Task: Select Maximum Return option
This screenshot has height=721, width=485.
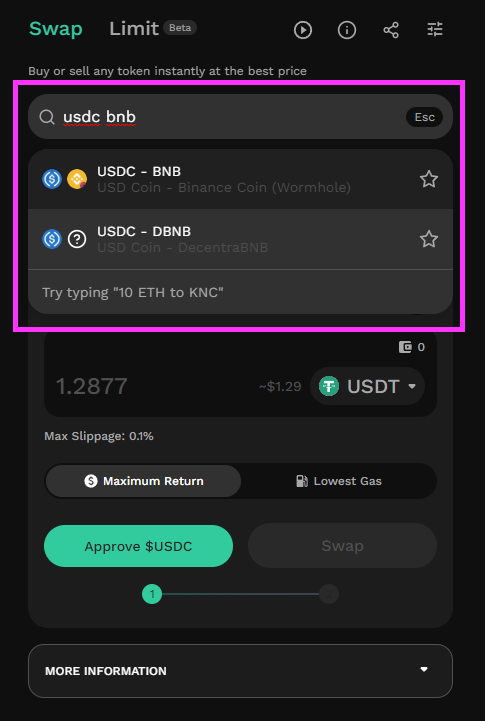Action: pyautogui.click(x=143, y=481)
